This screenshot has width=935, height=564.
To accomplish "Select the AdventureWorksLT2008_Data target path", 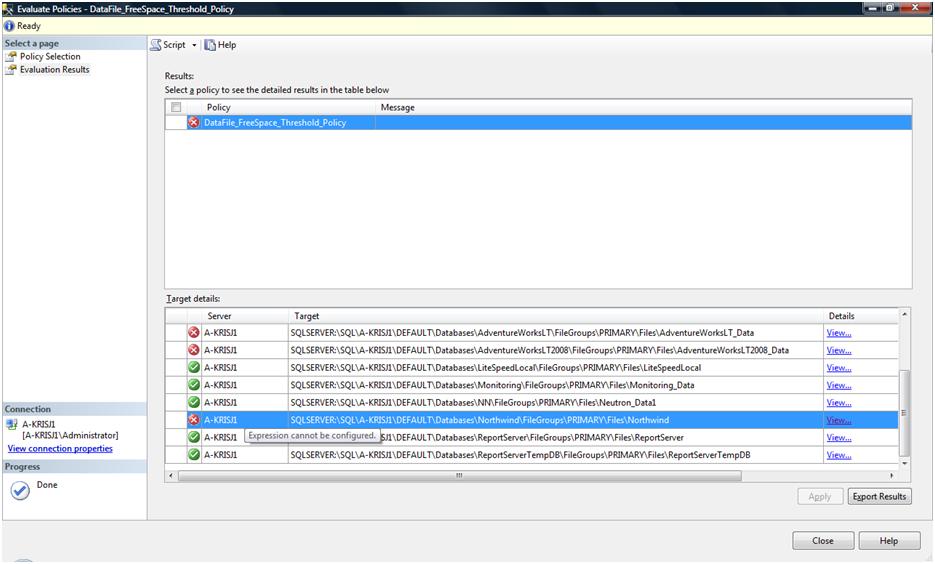I will (x=540, y=350).
